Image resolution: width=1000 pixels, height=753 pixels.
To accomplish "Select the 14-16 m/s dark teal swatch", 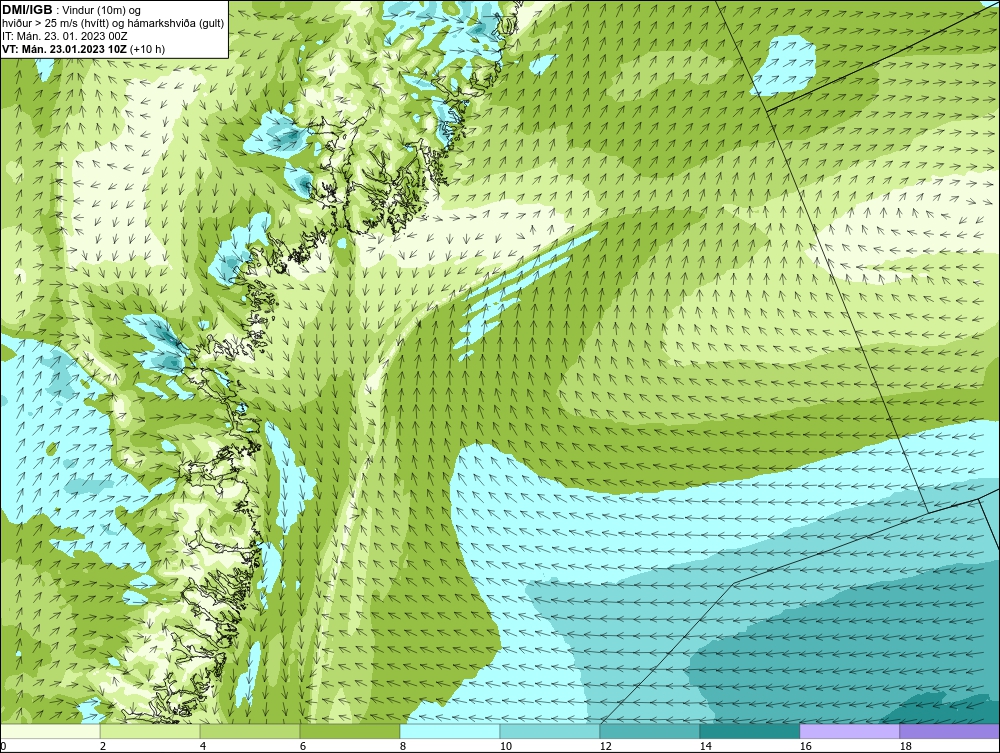I will 749,731.
